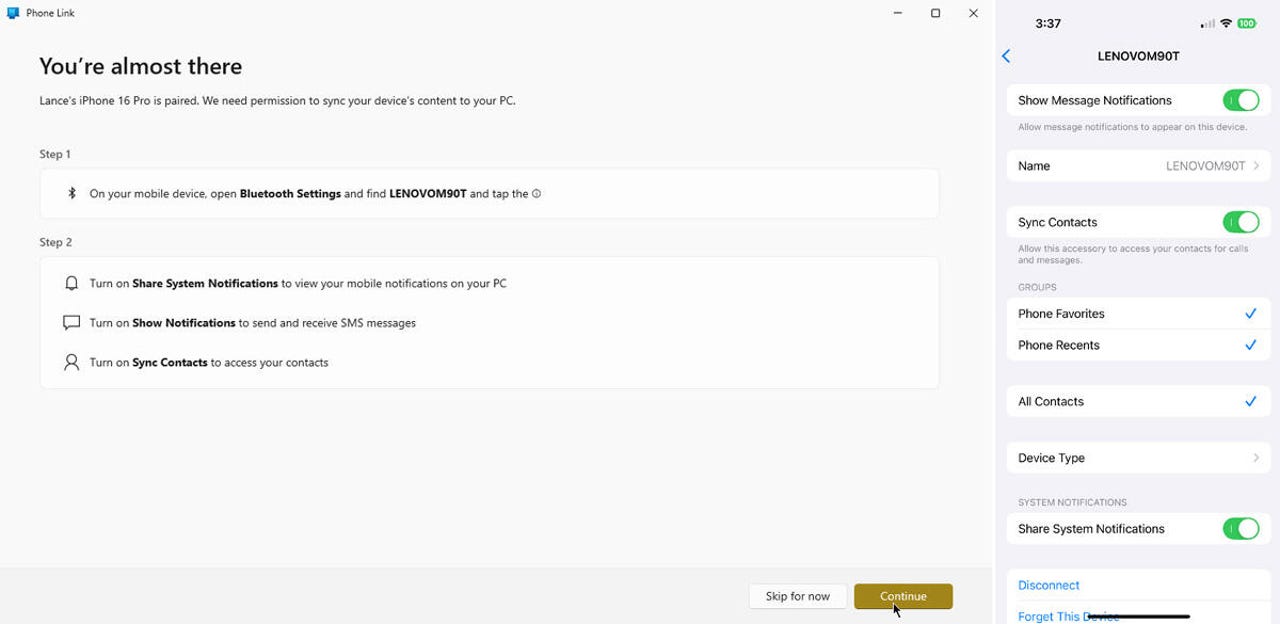Tap the 3:37 clock on iPhone
Image resolution: width=1280 pixels, height=624 pixels.
[x=1048, y=23]
